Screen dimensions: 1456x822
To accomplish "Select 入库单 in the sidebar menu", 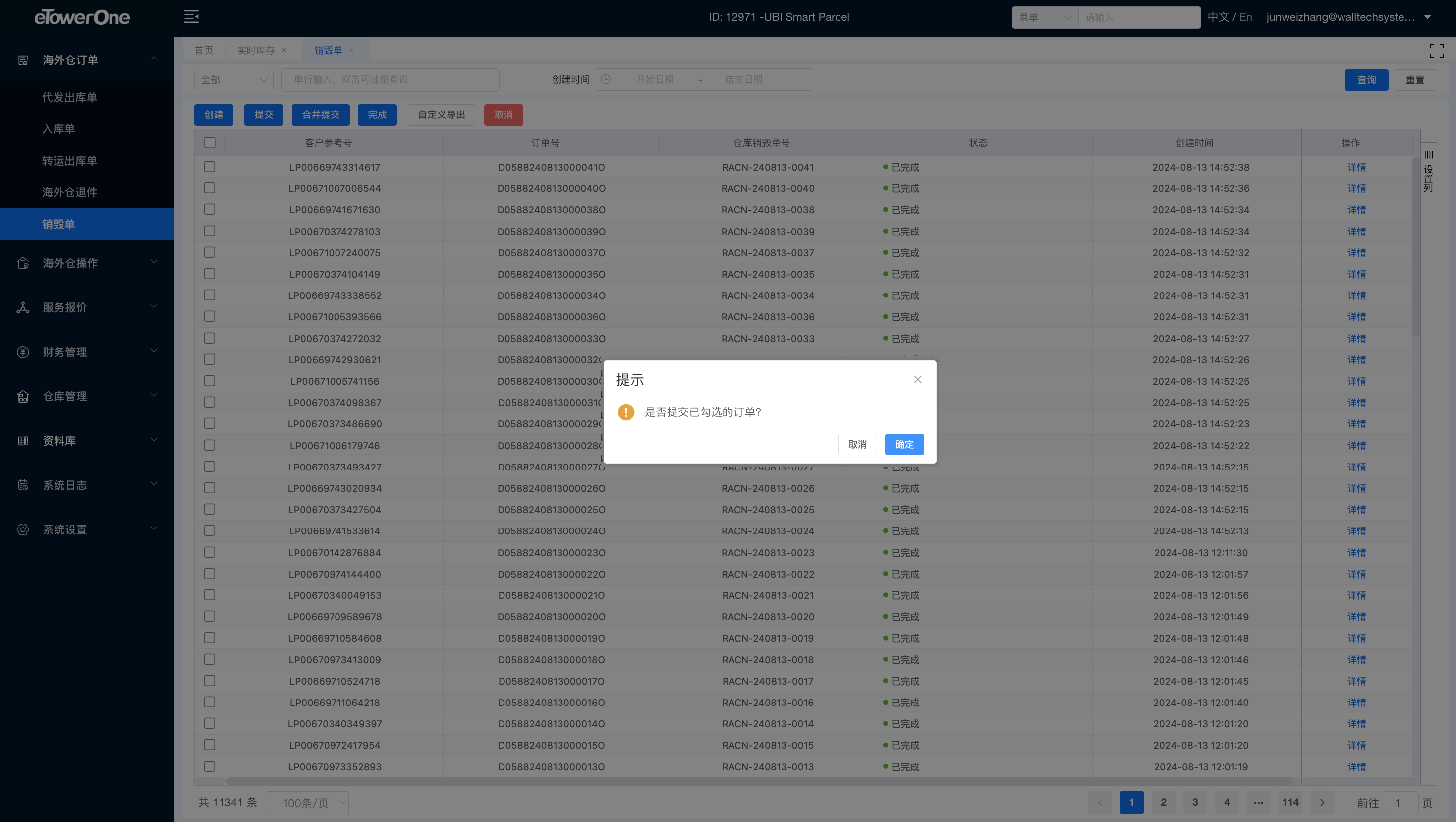I will point(59,129).
